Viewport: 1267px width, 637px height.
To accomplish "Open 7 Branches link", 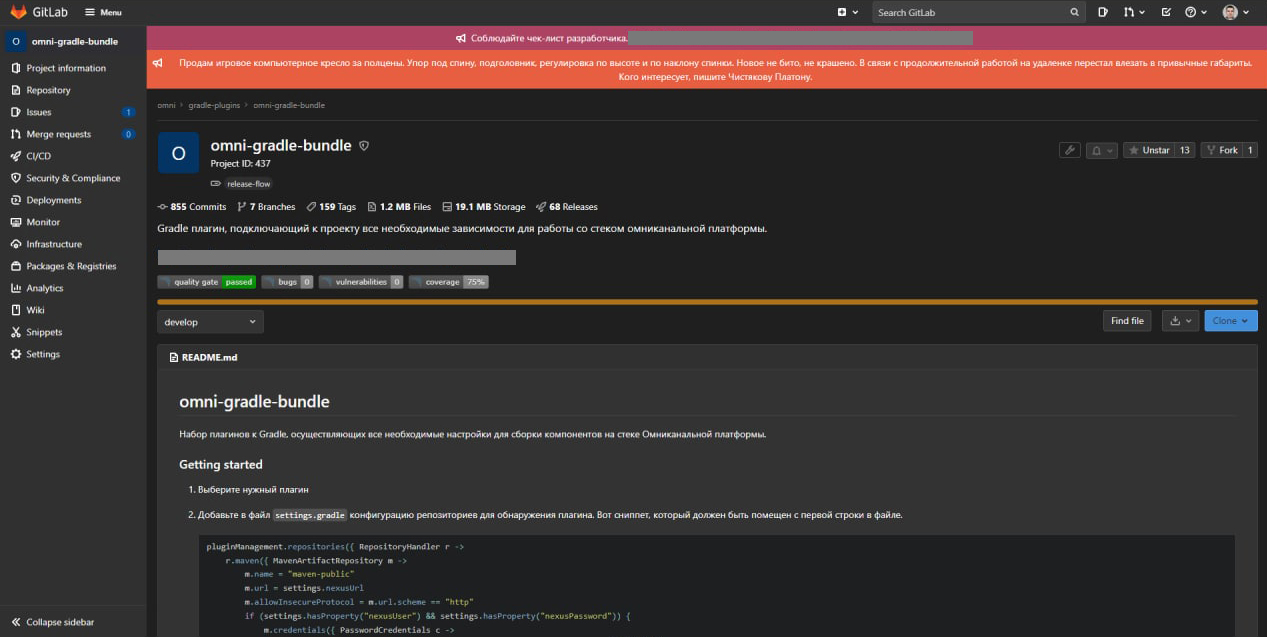I will click(266, 207).
